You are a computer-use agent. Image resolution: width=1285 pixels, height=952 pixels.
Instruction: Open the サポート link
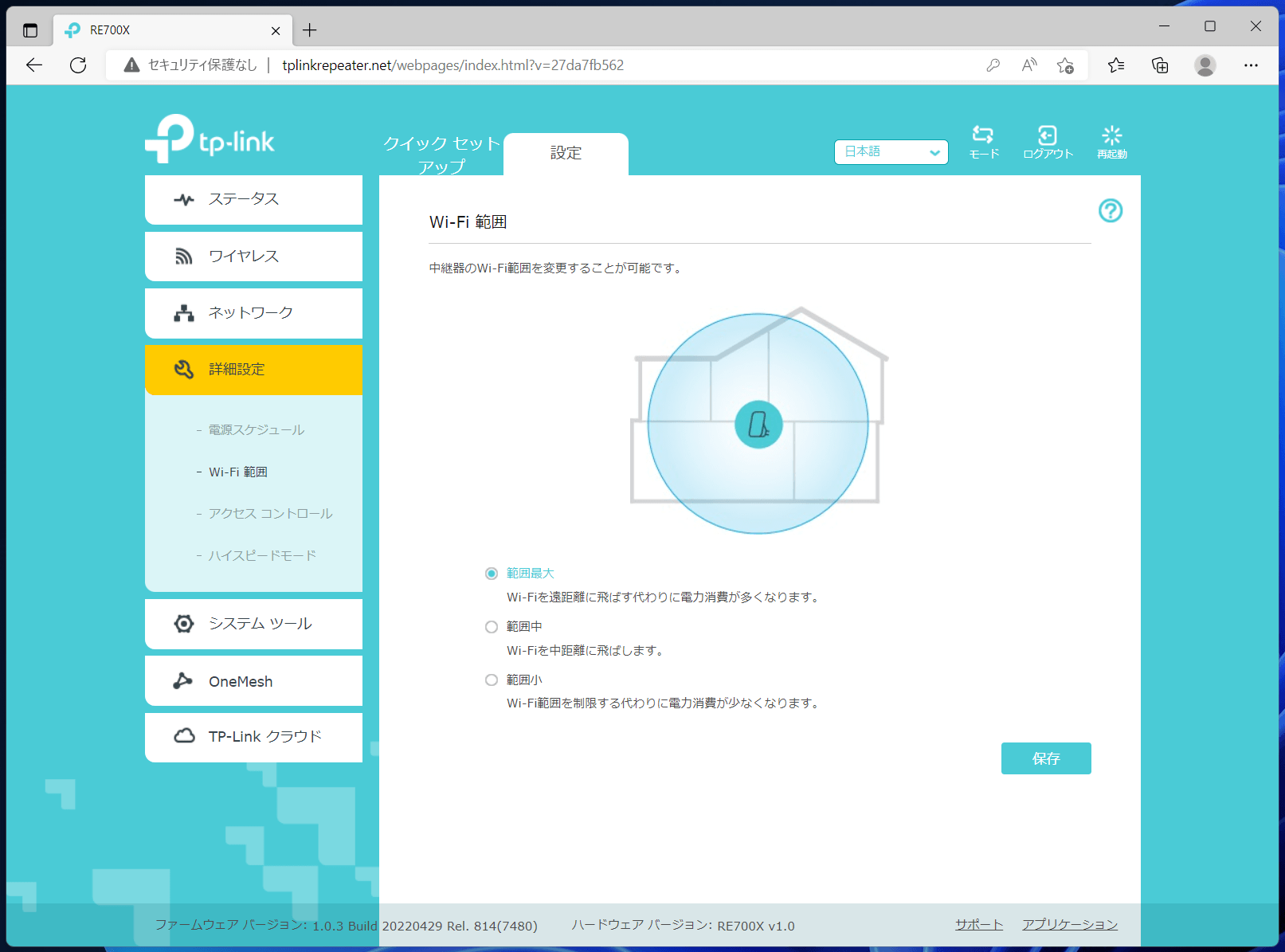point(979,924)
